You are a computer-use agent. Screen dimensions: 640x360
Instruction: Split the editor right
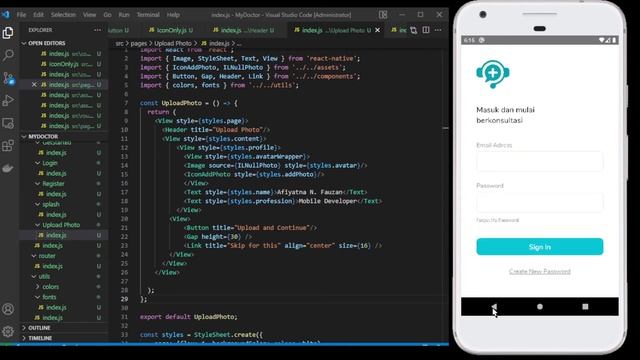[426, 30]
